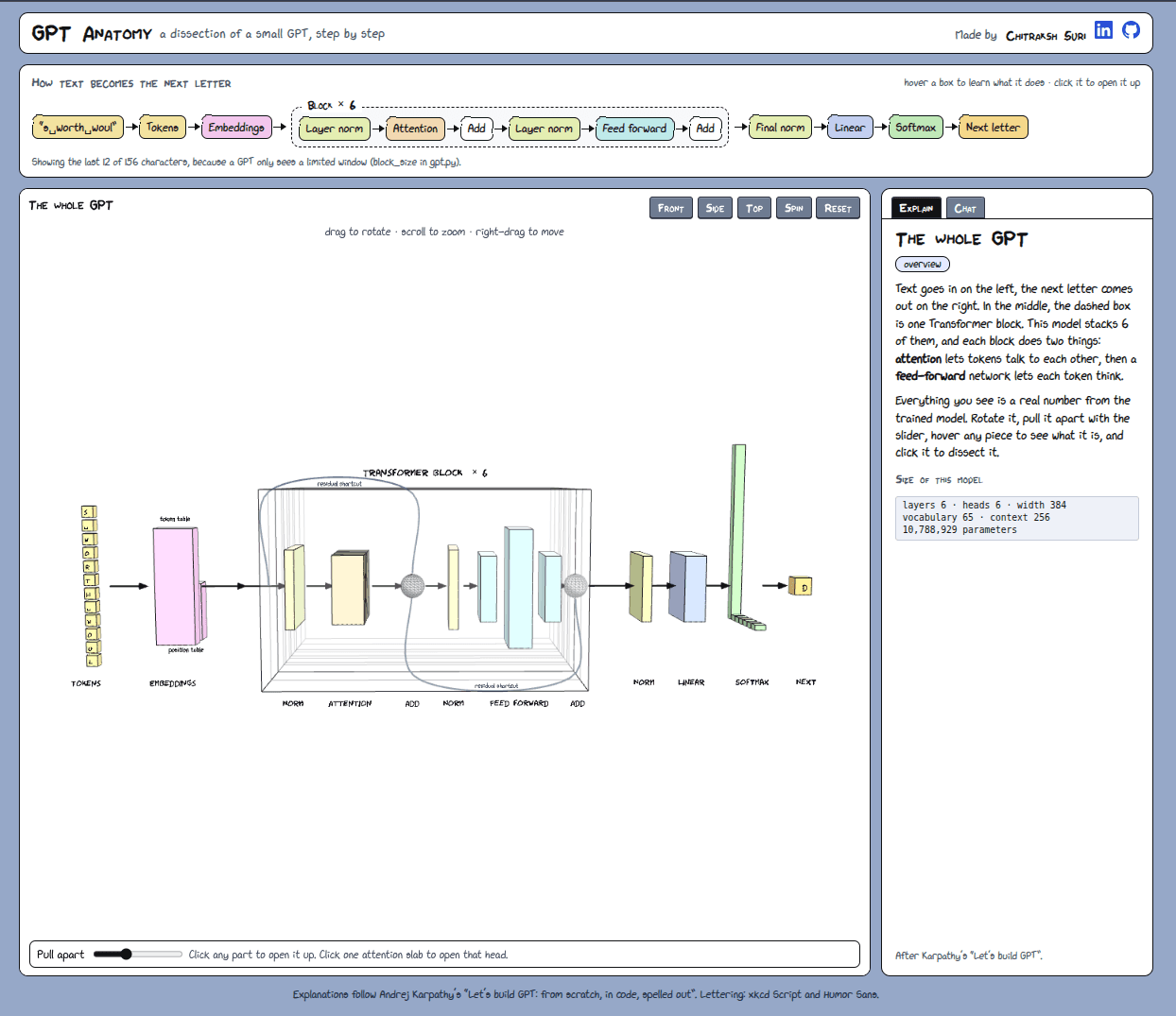This screenshot has height=1016, width=1176.
Task: Click the first gray add sphere
Action: [x=412, y=586]
